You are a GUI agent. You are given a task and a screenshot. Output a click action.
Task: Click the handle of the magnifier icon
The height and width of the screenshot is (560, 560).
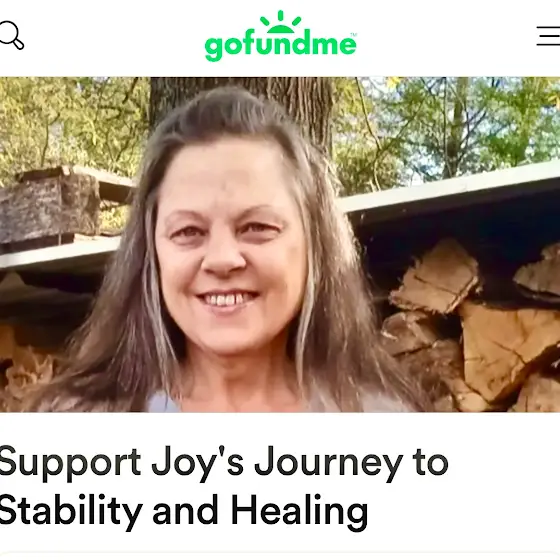pos(18,44)
